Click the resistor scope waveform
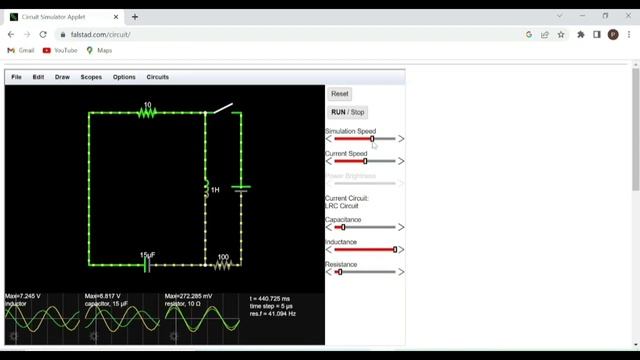Viewport: 640px width, 360px height. tap(202, 319)
